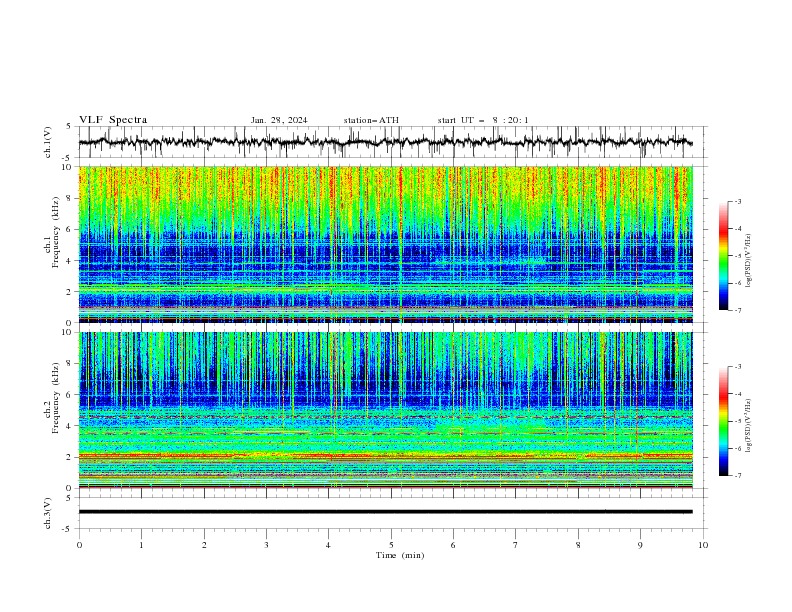Image resolution: width=792 pixels, height=612 pixels.
Task: Click the 'ch.1(V)' waveform axis label
Action: (48, 142)
